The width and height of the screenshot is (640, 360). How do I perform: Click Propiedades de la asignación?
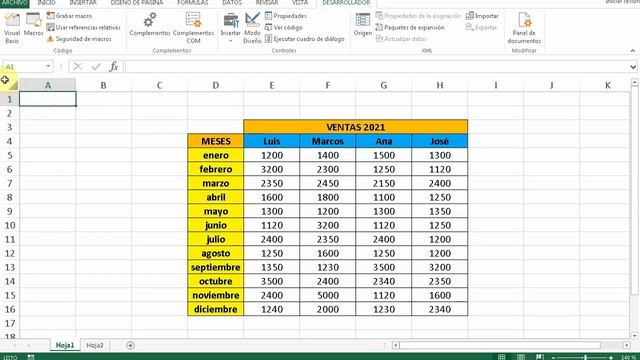click(x=418, y=16)
